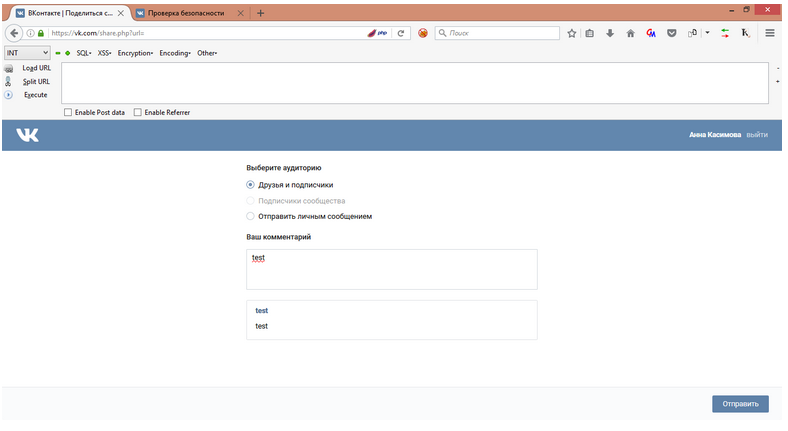Expand the Encryption dropdown menu
Screen dimensions: 788x431
pyautogui.click(x=135, y=52)
